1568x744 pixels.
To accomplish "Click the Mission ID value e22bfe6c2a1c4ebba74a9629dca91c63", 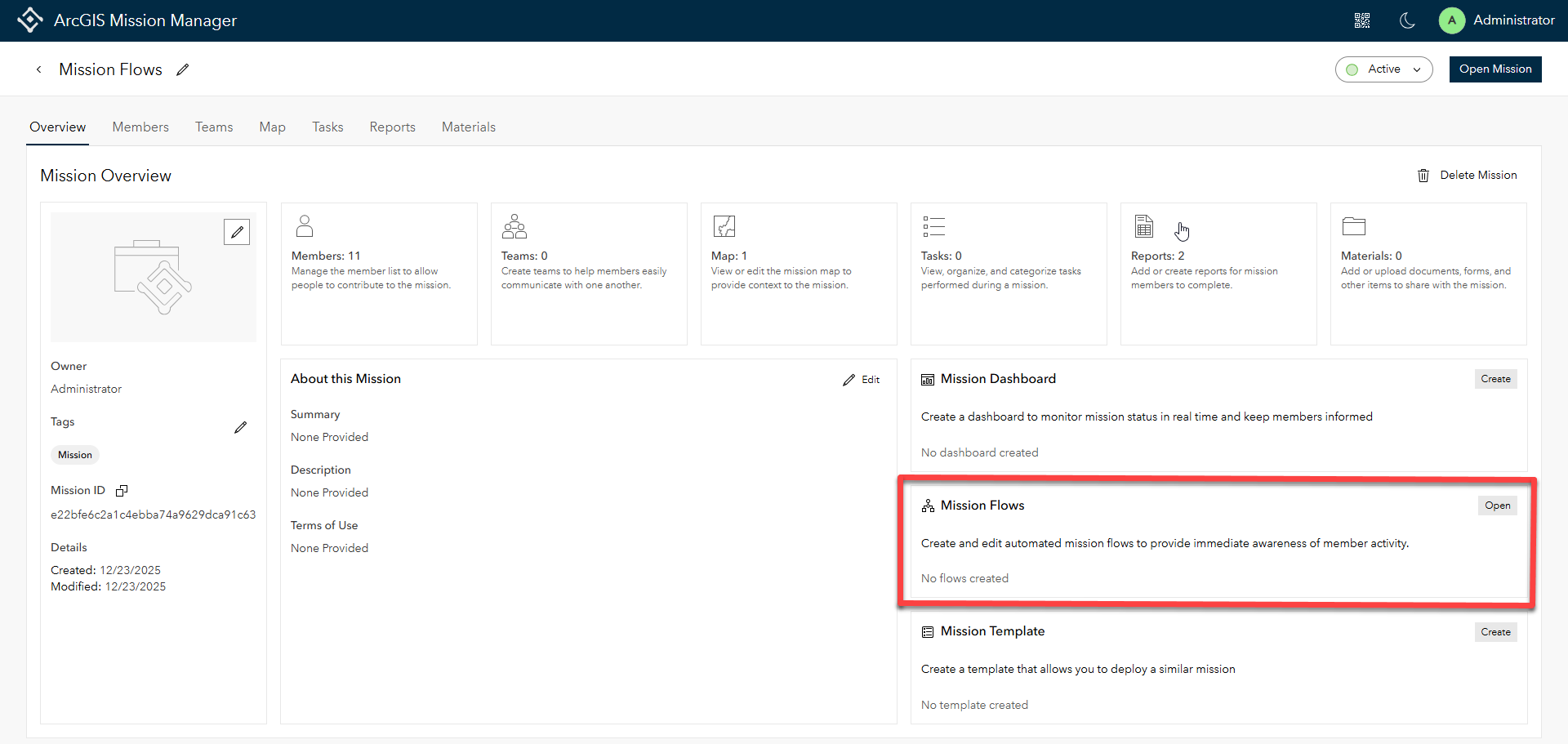I will click(x=154, y=515).
